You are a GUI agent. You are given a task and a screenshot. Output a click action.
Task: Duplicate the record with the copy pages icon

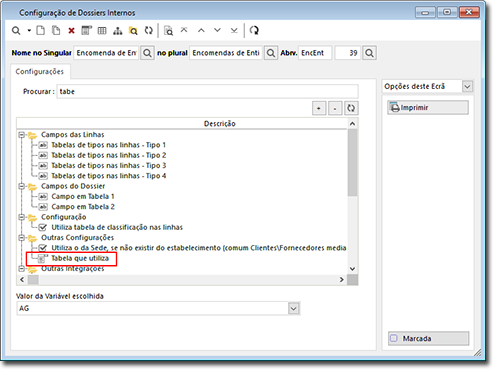click(x=56, y=31)
